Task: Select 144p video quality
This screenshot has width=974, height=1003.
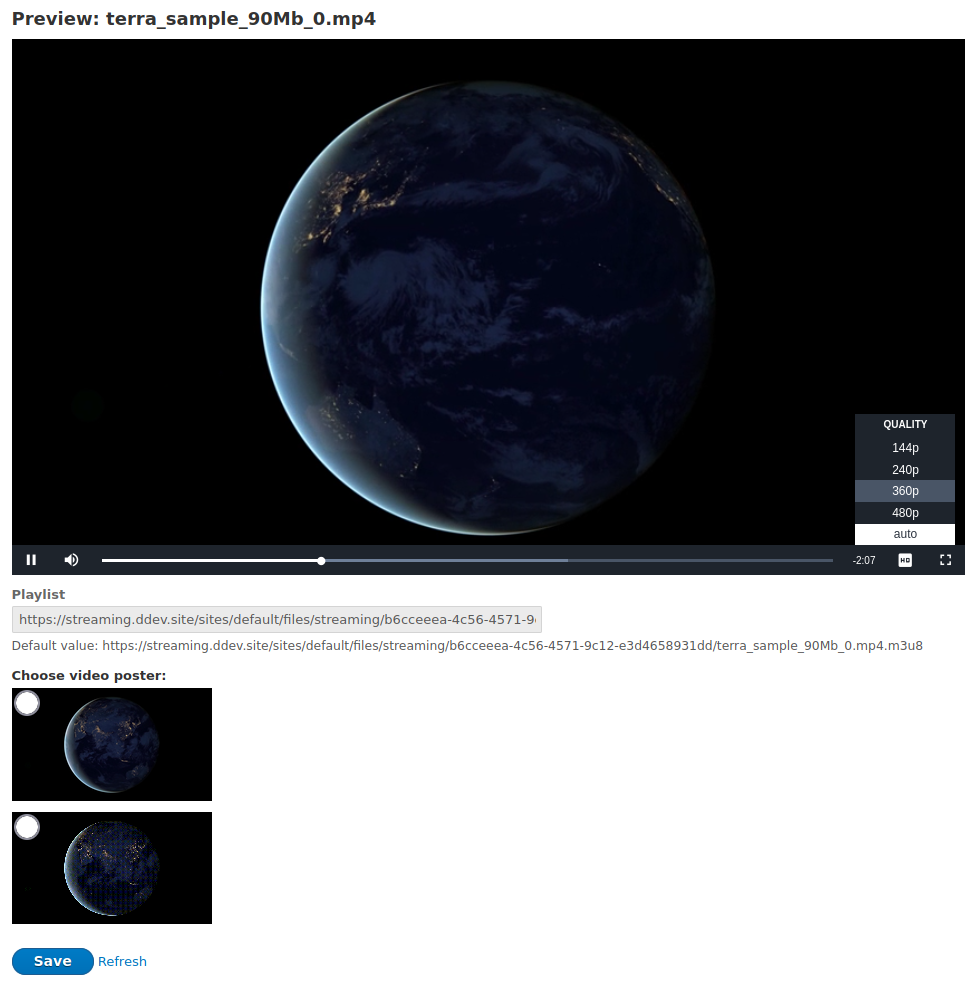Action: [904, 447]
